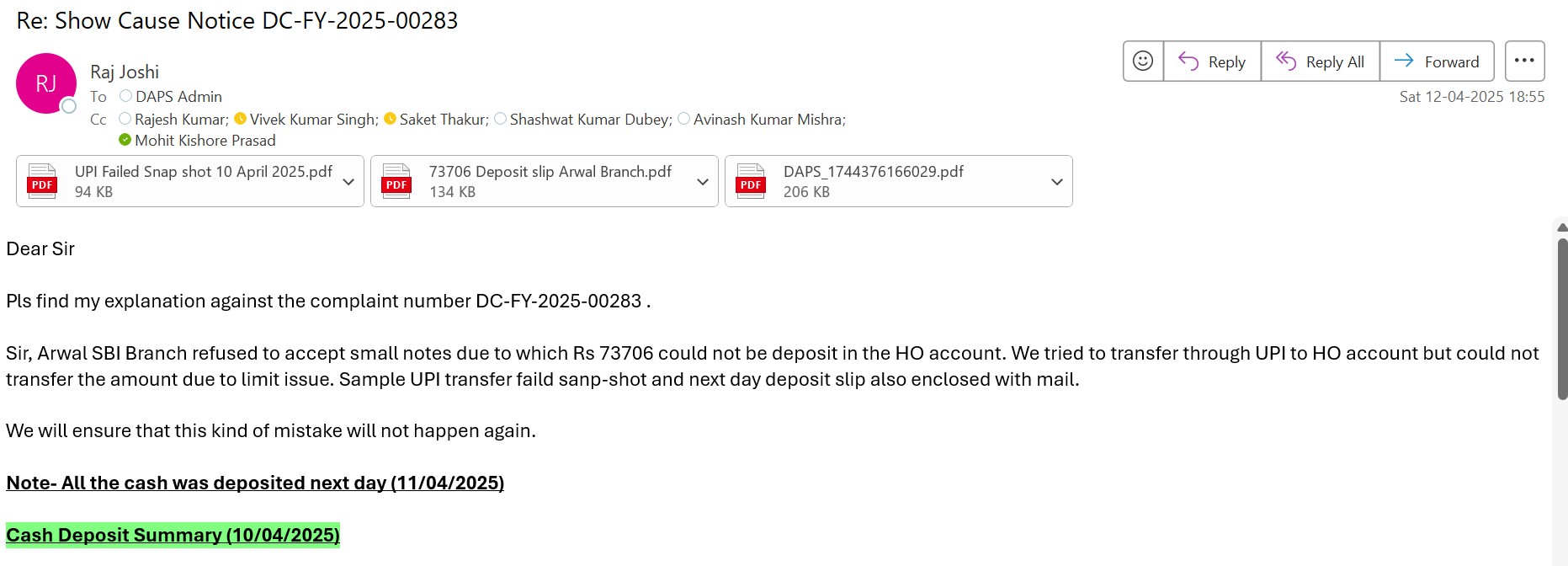Select Rajesh Kumar in the Cc line
The height and width of the screenshot is (566, 1568).
[x=180, y=120]
